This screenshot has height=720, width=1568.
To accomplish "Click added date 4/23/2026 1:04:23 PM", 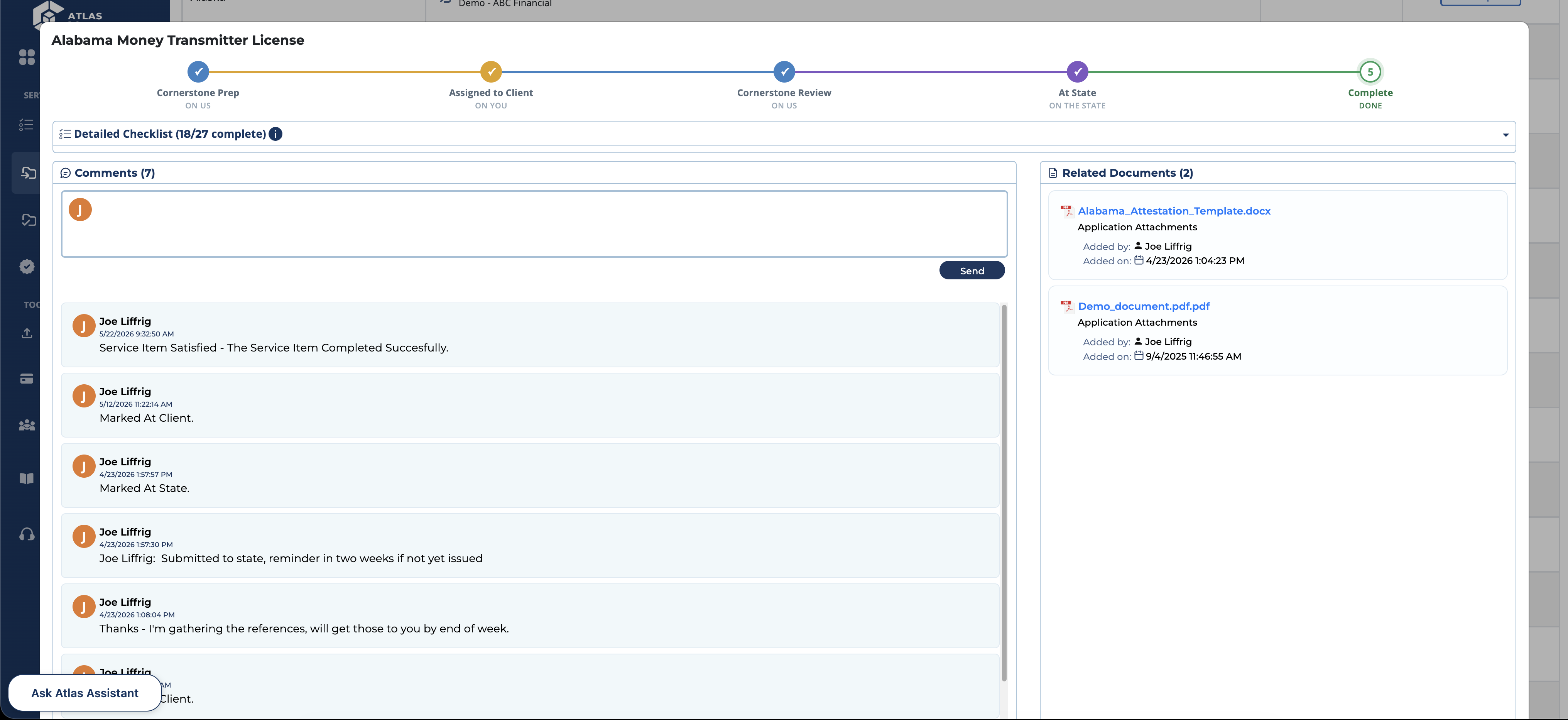I will (1195, 261).
